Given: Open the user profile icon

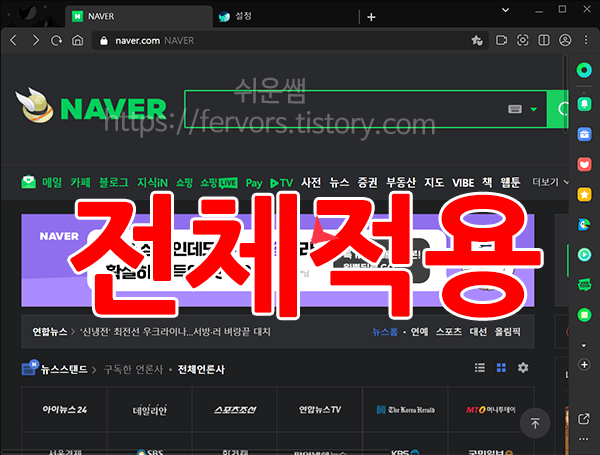Looking at the screenshot, I should click(x=565, y=40).
